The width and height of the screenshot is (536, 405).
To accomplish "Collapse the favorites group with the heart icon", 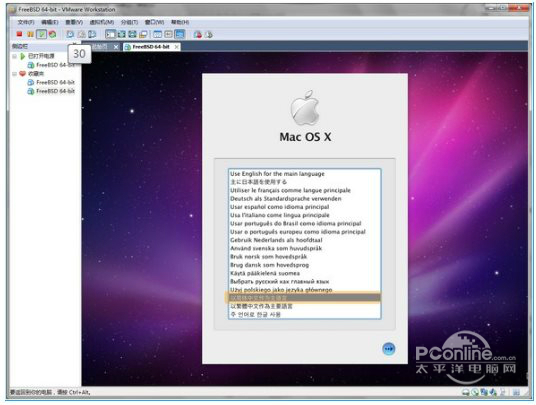I will 14,74.
